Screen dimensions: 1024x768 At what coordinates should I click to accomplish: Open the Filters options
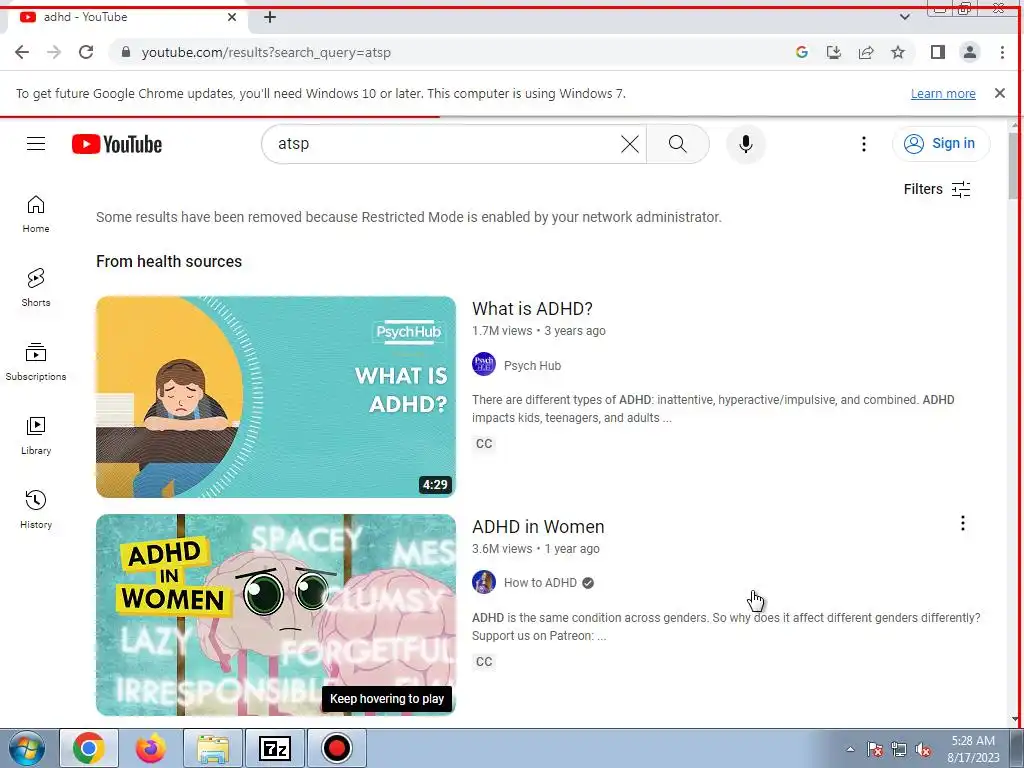click(x=936, y=189)
